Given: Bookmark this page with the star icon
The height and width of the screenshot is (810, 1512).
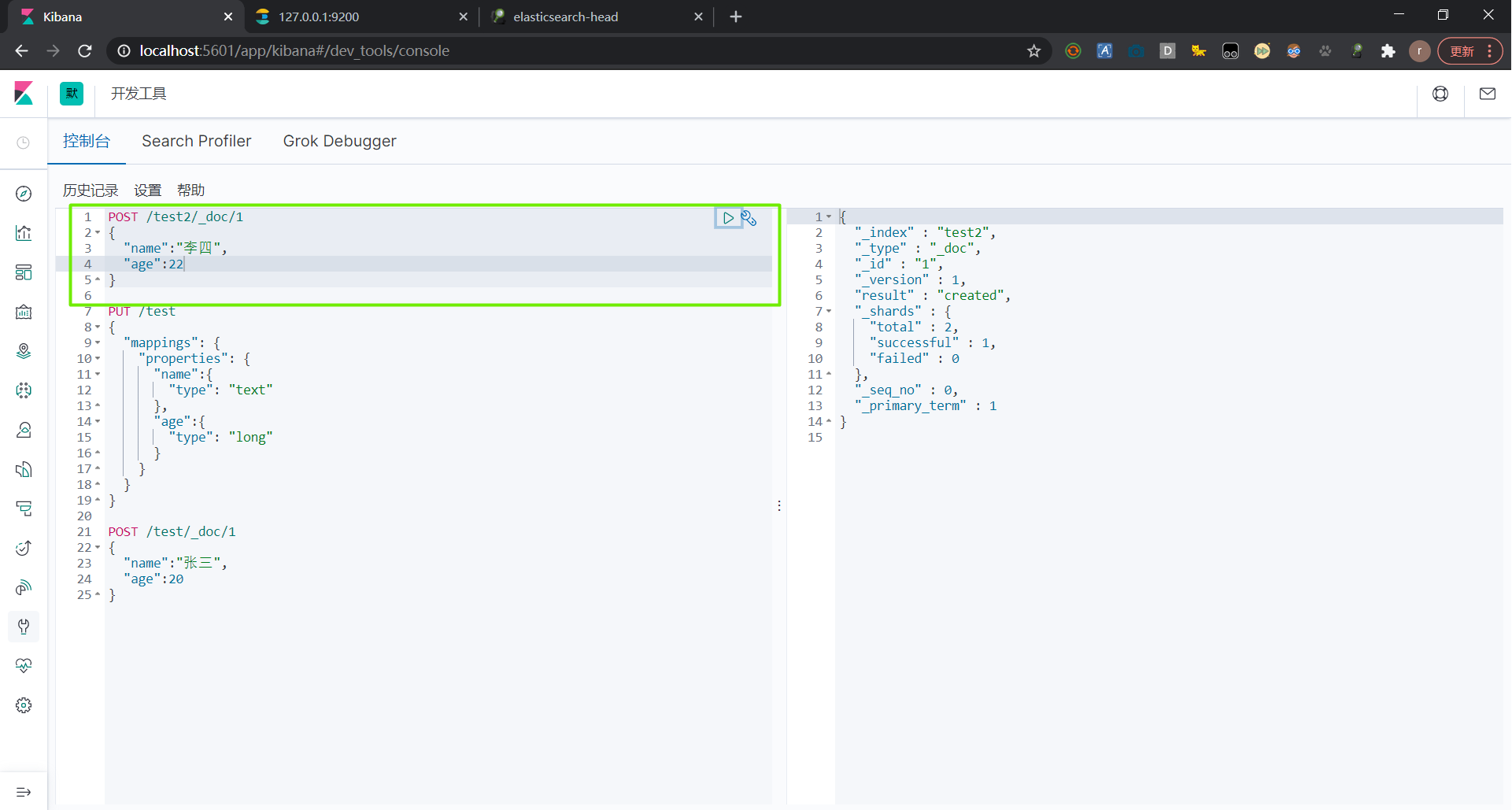Looking at the screenshot, I should tap(1034, 51).
